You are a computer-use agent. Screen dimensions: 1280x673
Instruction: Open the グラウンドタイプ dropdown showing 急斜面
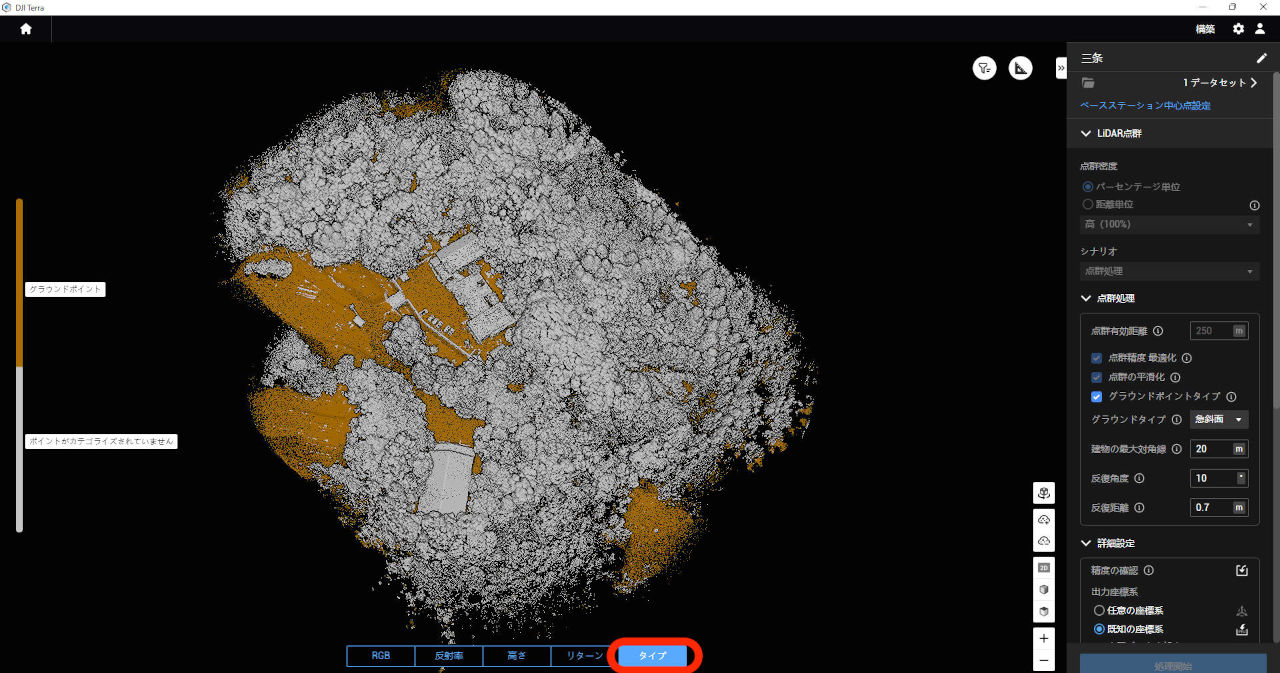(1219, 420)
